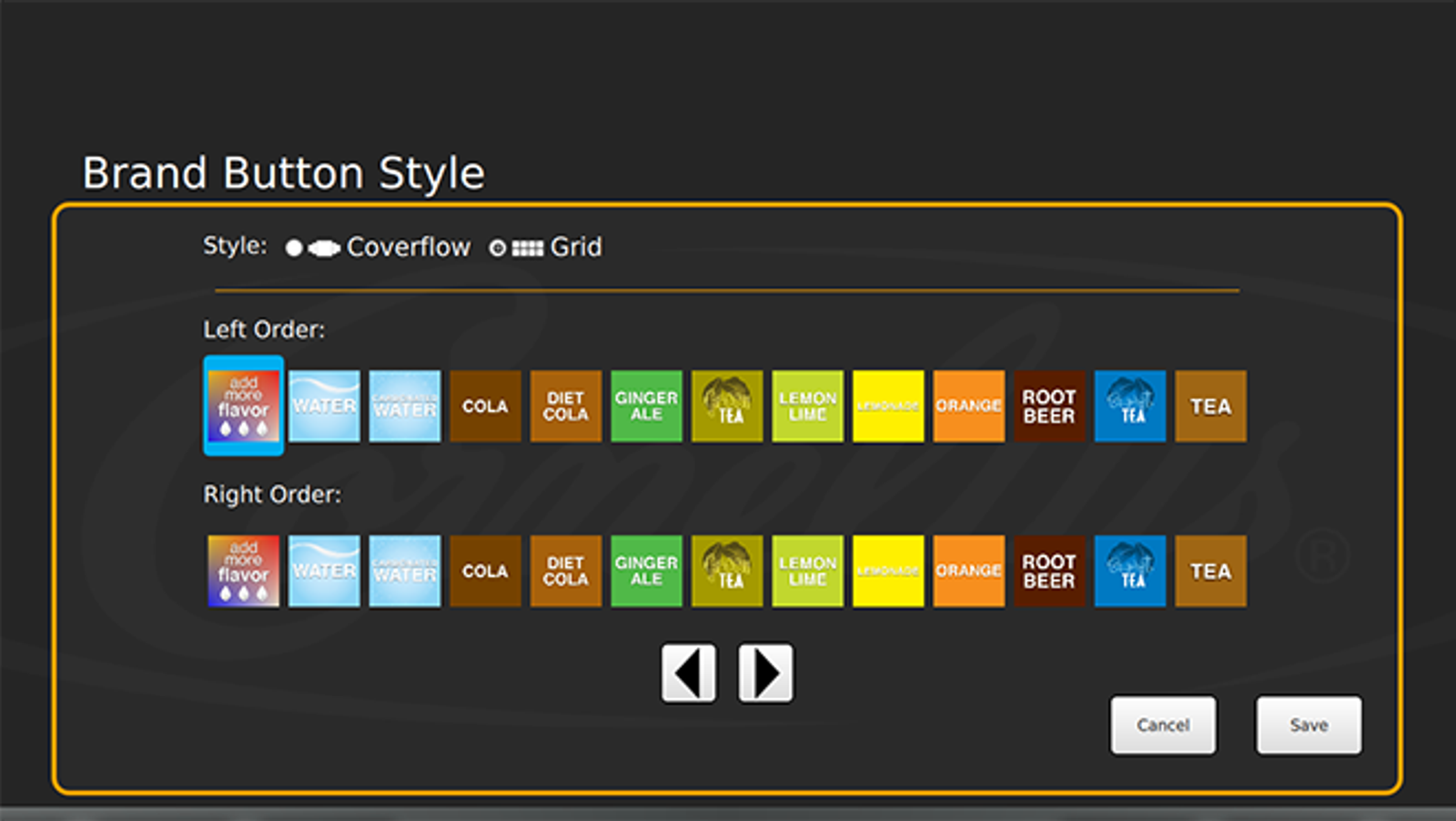This screenshot has height=821, width=1456.
Task: Click the Left Order: label
Action: click(x=264, y=329)
